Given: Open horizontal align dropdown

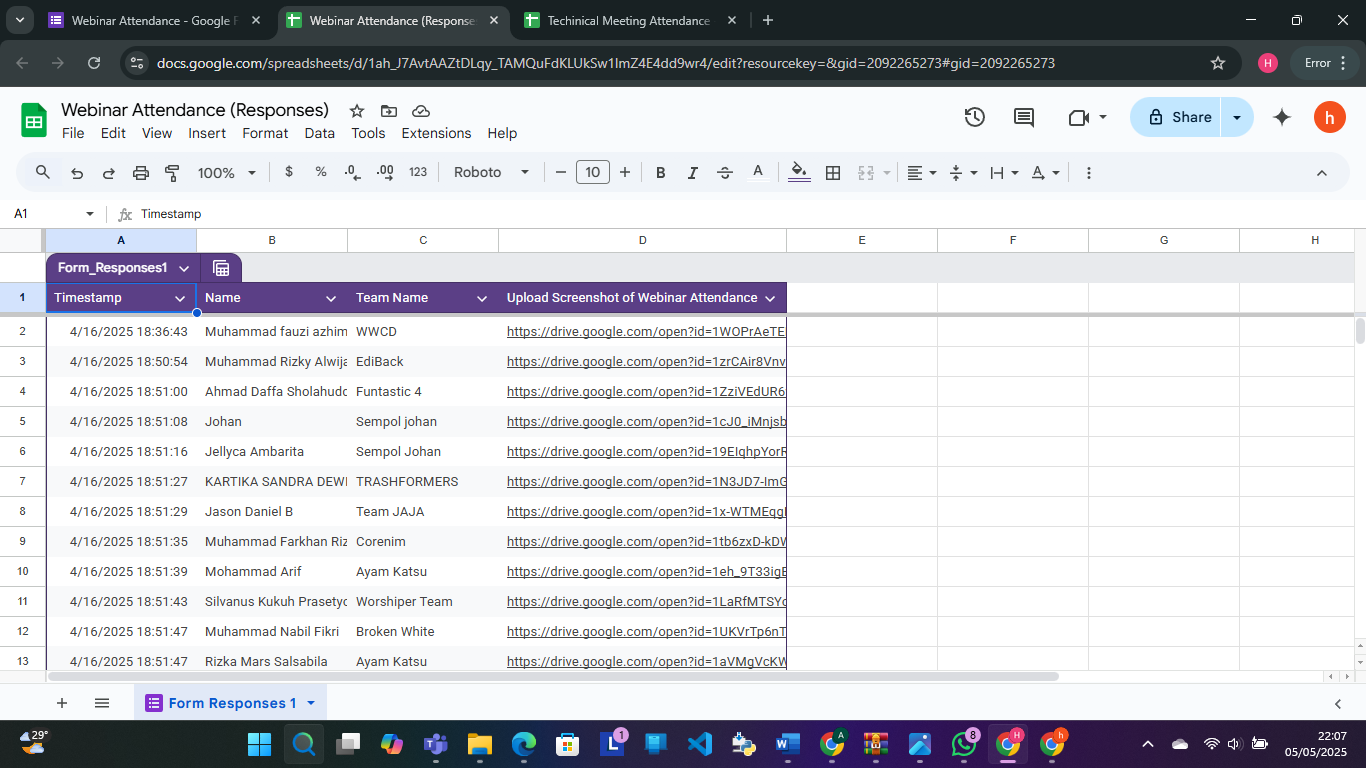Looking at the screenshot, I should click(921, 173).
